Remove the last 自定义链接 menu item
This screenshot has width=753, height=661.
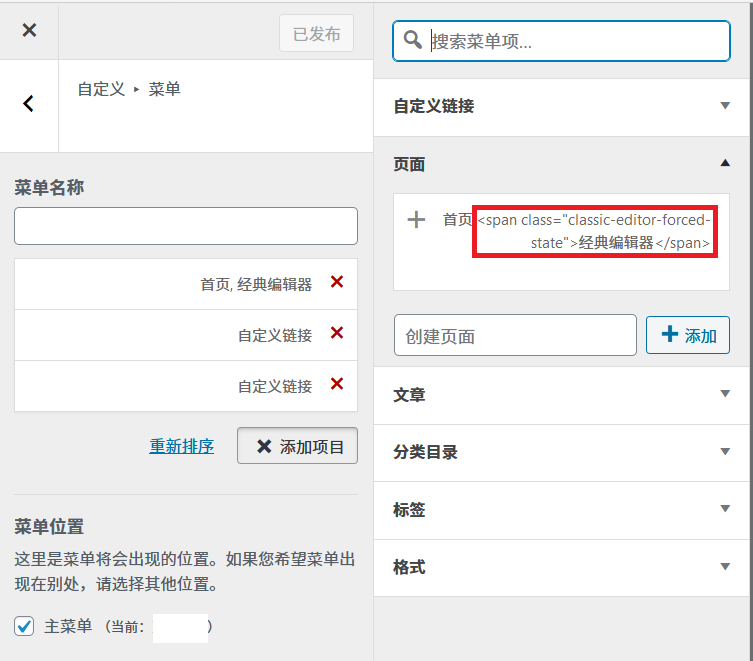click(x=337, y=383)
